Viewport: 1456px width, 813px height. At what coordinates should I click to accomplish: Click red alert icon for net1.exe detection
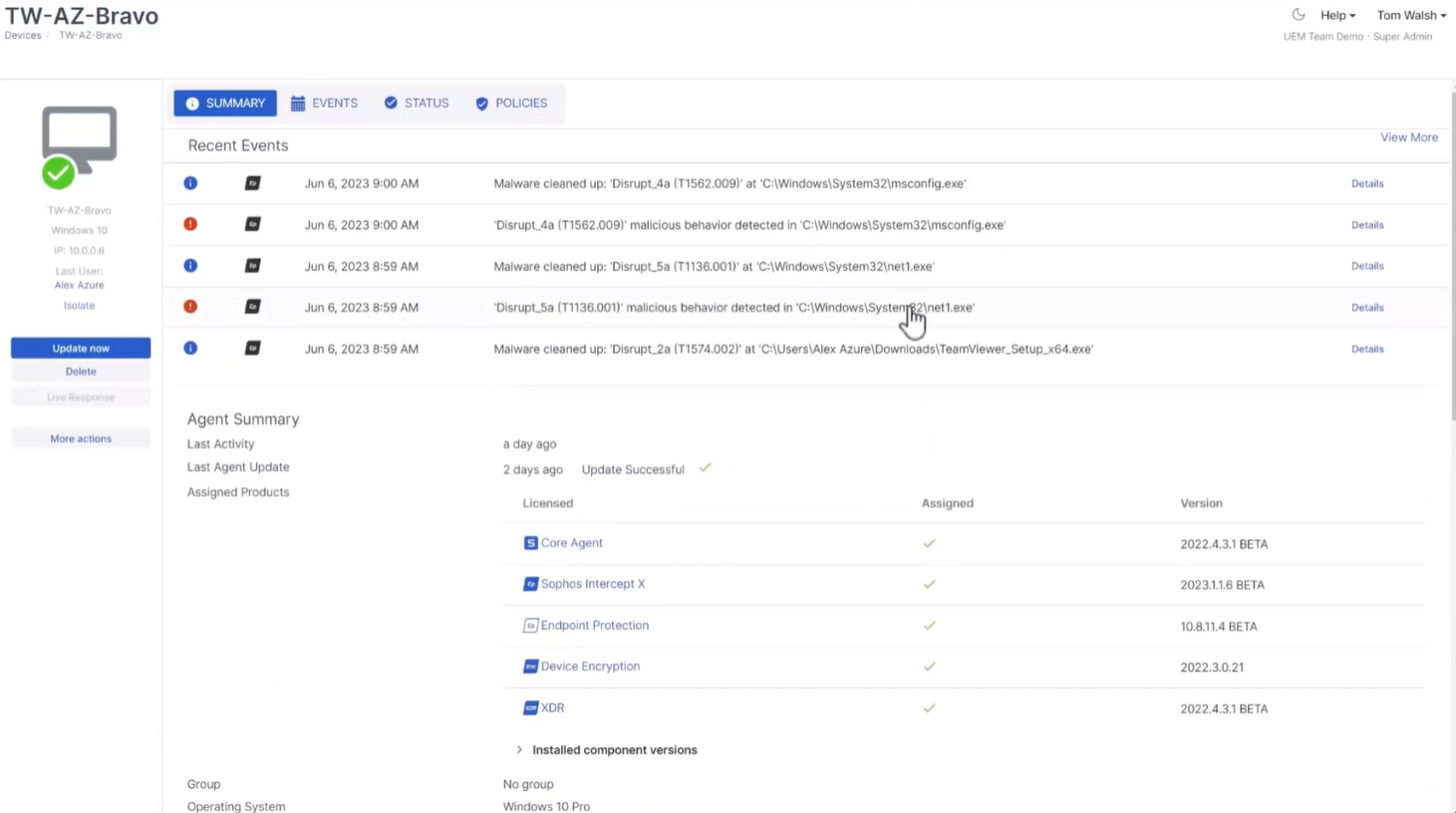[190, 307]
